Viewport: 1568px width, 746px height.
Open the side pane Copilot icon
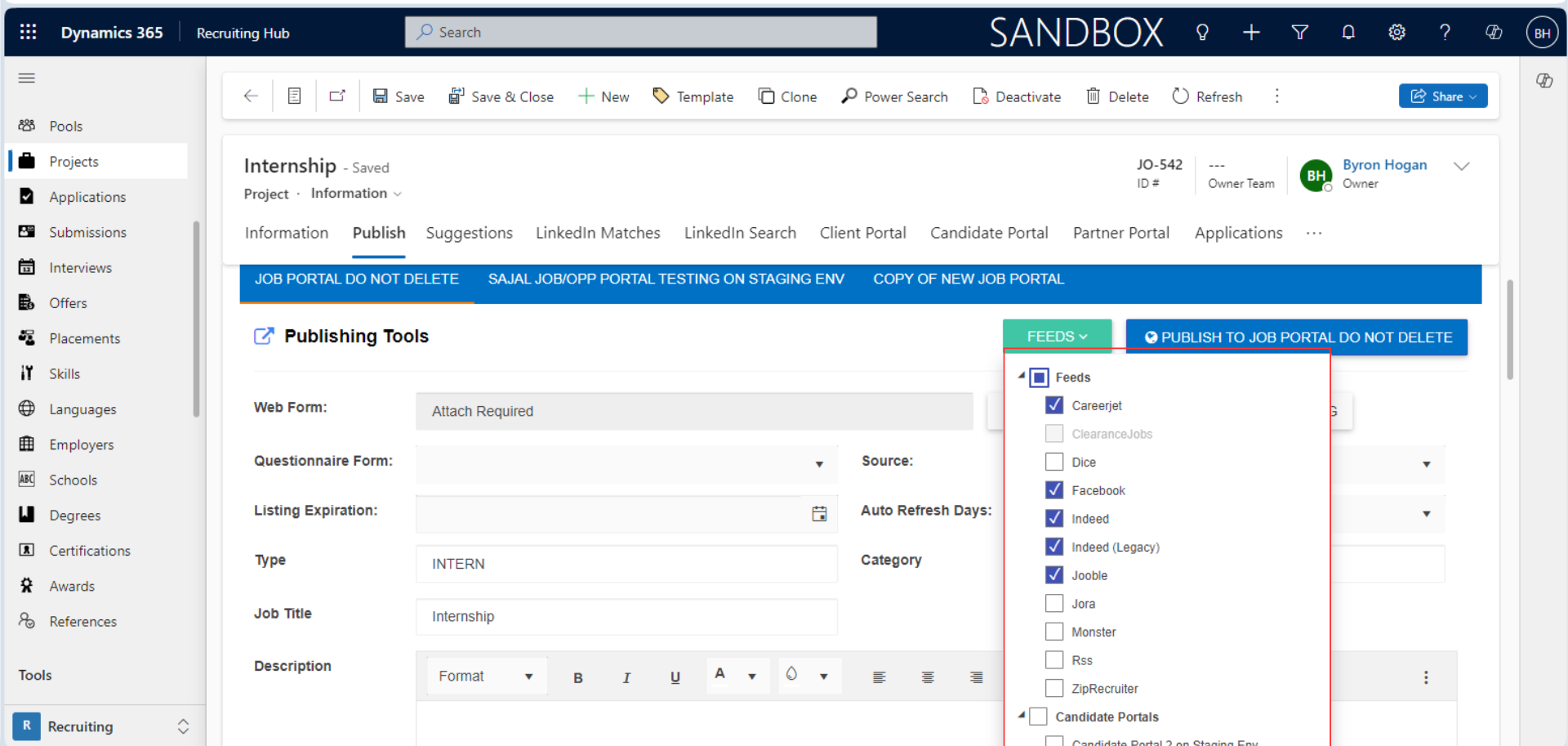(1544, 80)
